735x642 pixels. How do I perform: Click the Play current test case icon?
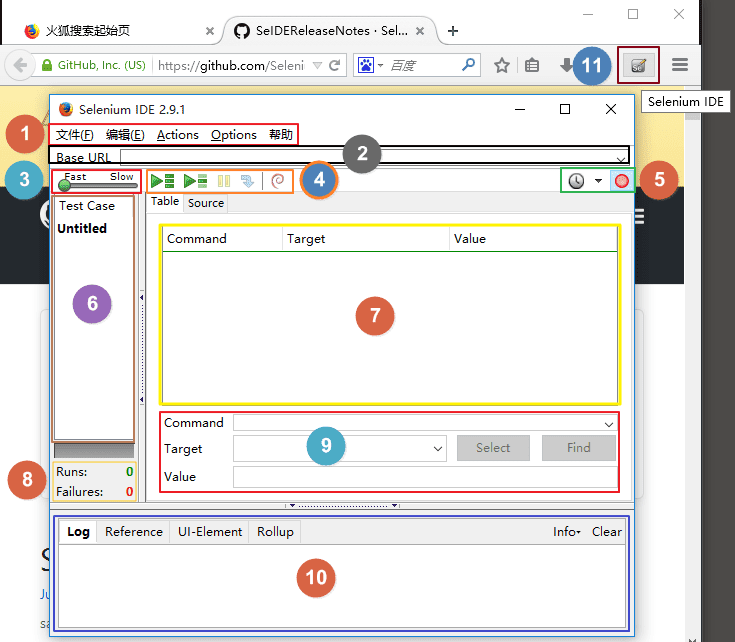pos(195,181)
